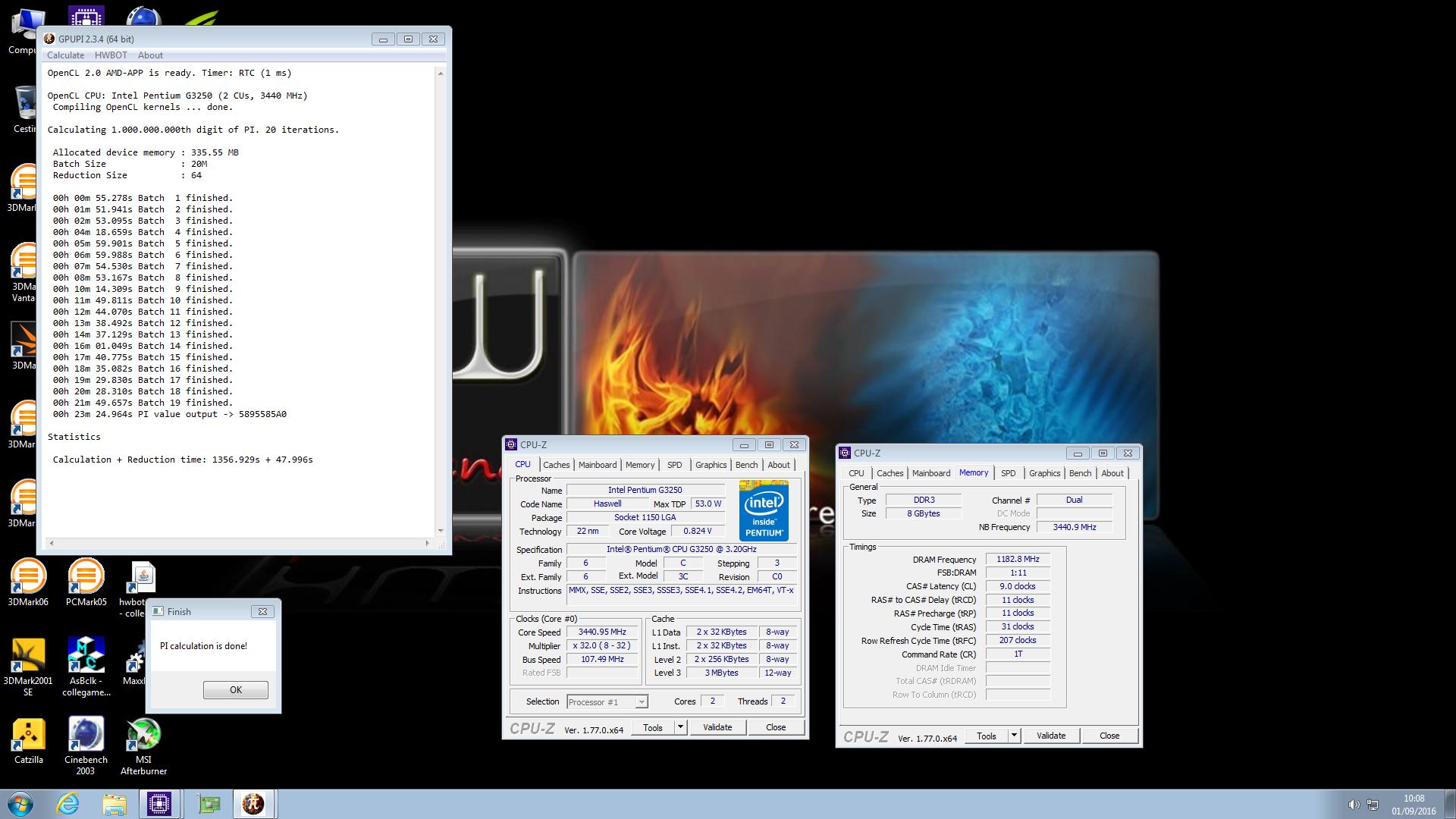This screenshot has height=819, width=1456.
Task: Click GPUPI horizontal scrollbar right arrow
Action: pos(427,543)
